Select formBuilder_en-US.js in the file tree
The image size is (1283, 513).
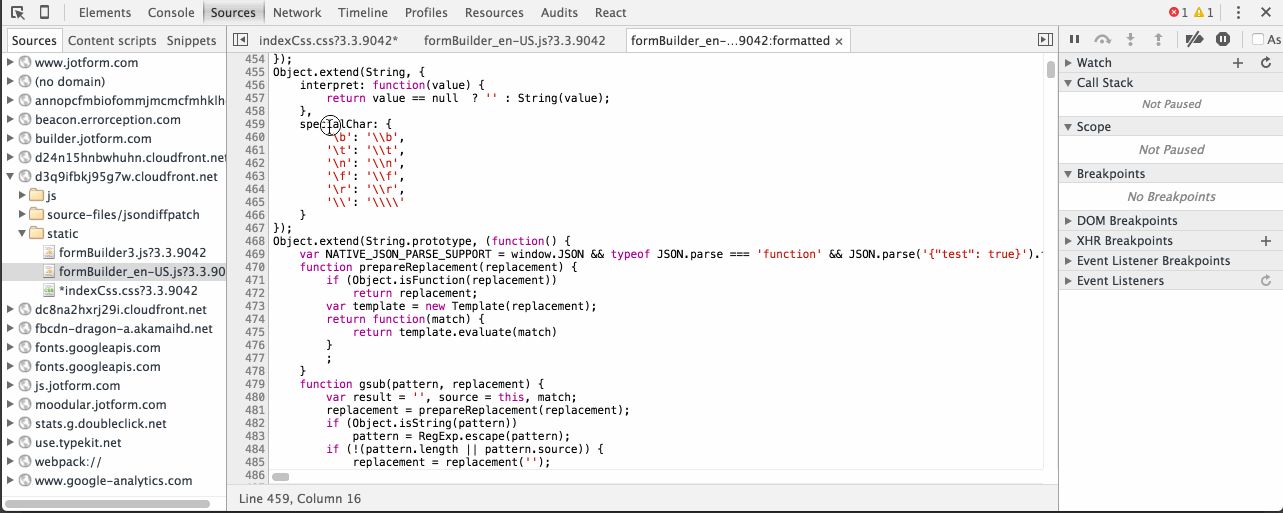point(141,271)
